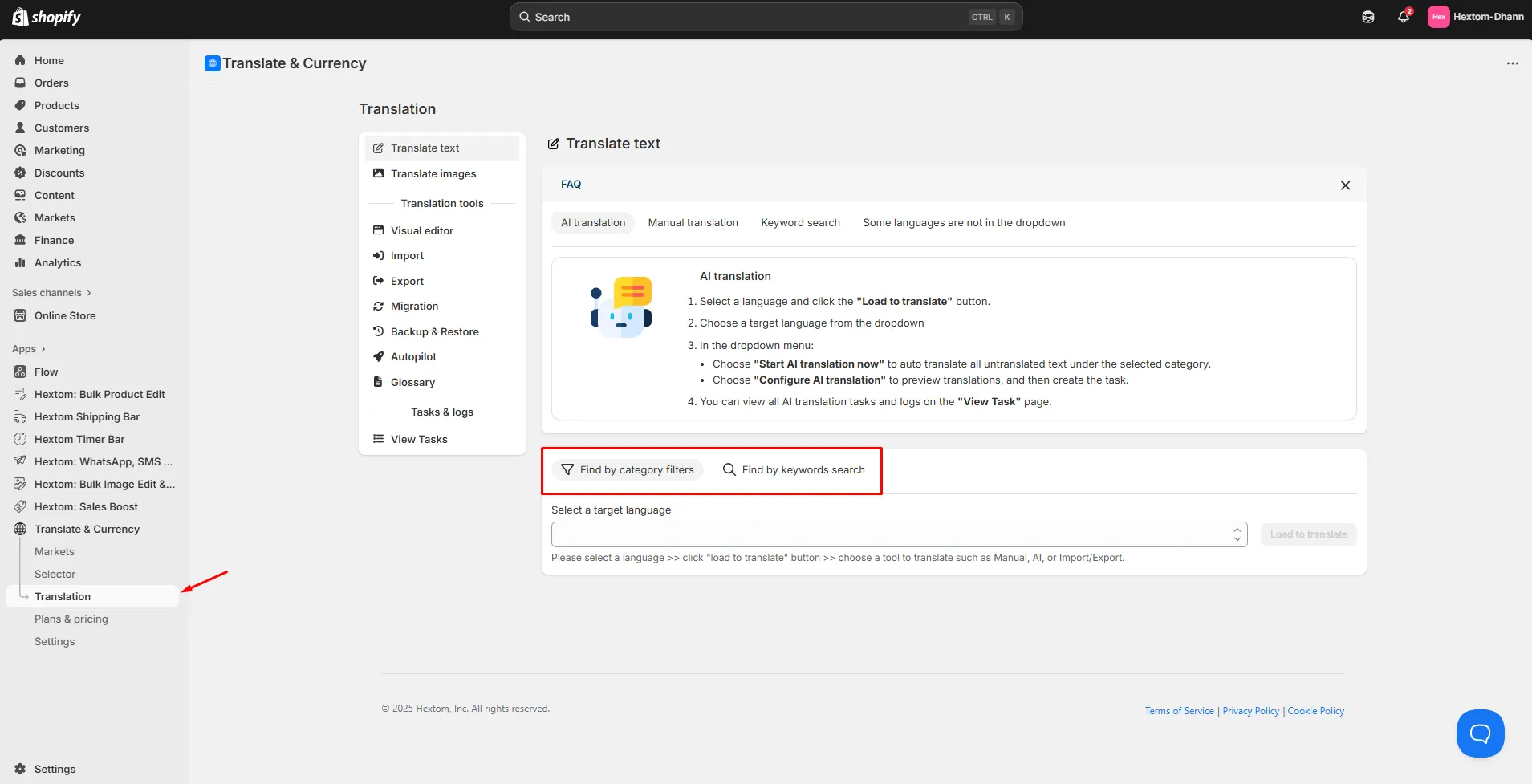
Task: Focus the Search bar
Action: (x=766, y=17)
